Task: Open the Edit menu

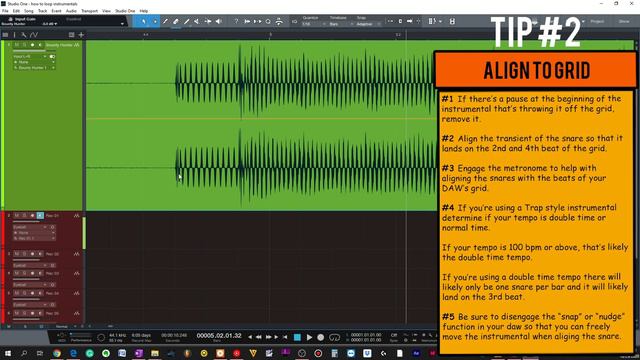Action: pyautogui.click(x=16, y=11)
